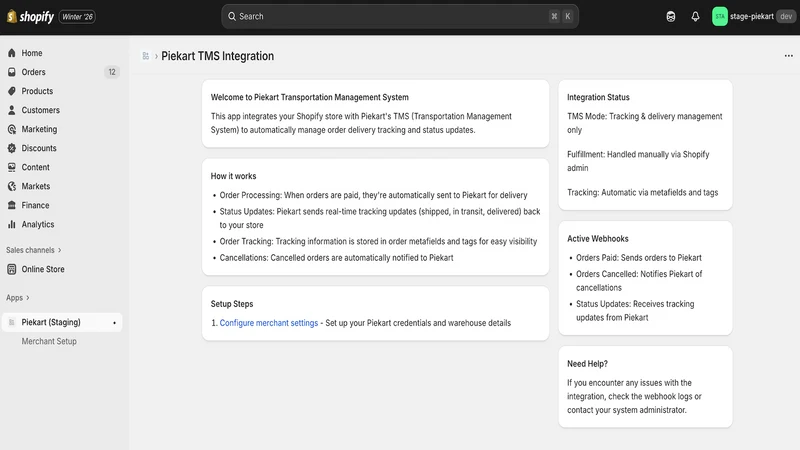
Task: Click the K key shortcut hint
Action: [567, 16]
